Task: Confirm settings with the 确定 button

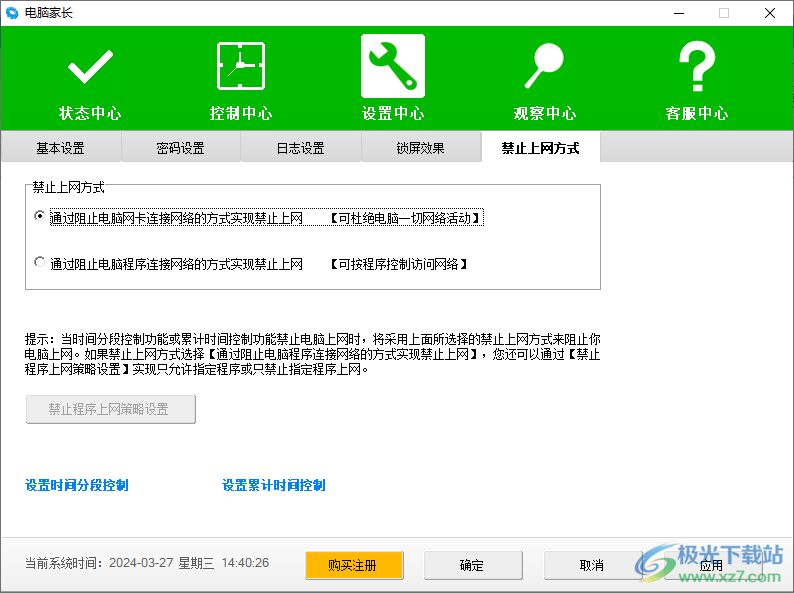Action: pos(472,565)
